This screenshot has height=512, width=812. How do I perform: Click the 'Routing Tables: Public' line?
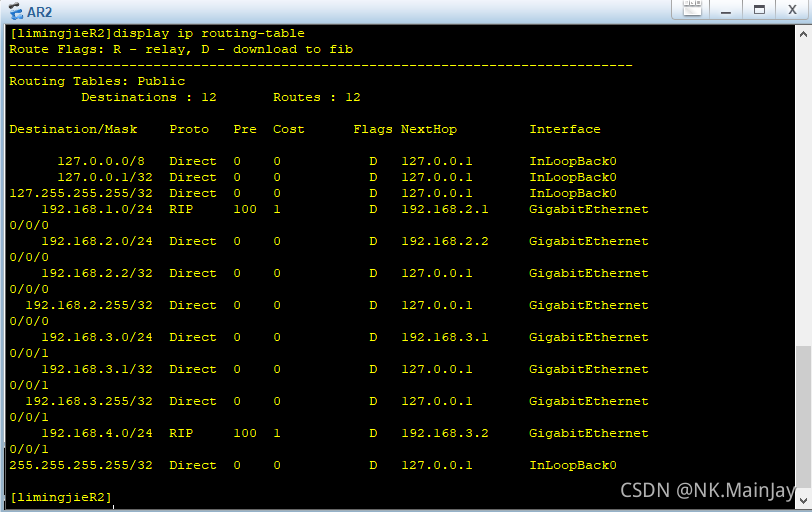(x=97, y=81)
